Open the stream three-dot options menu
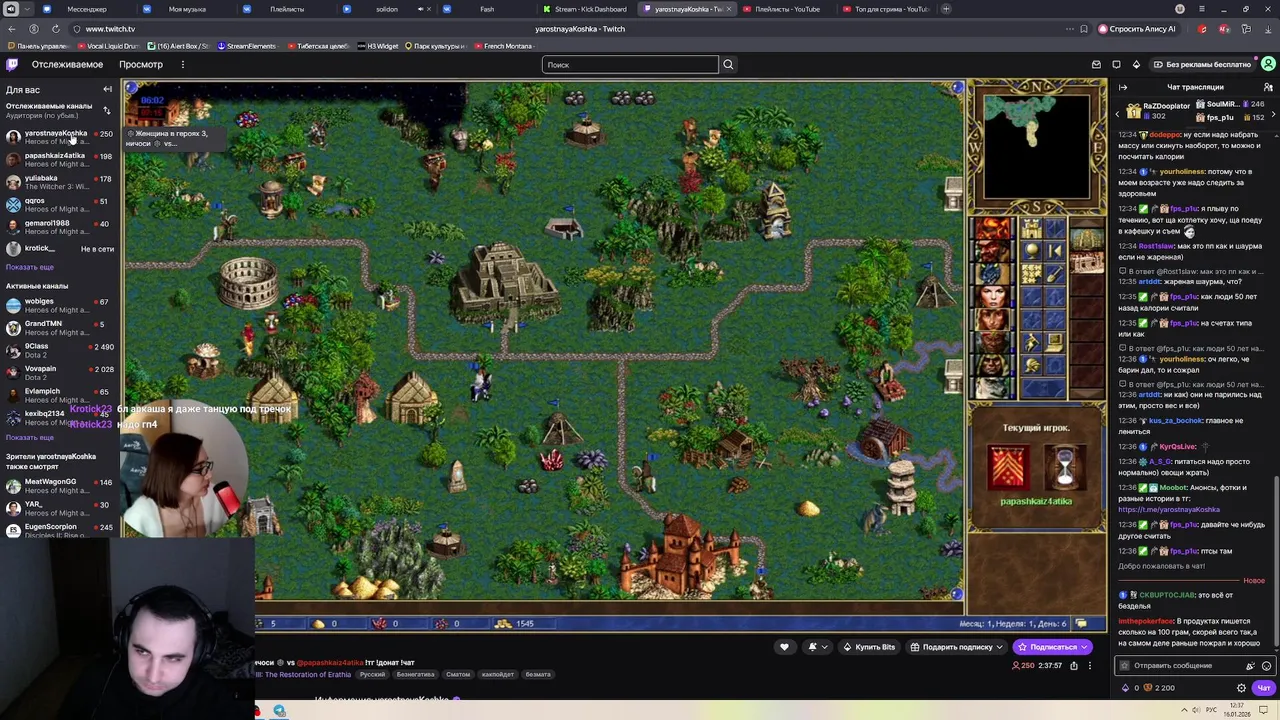Viewport: 1280px width, 720px height. click(1090, 665)
